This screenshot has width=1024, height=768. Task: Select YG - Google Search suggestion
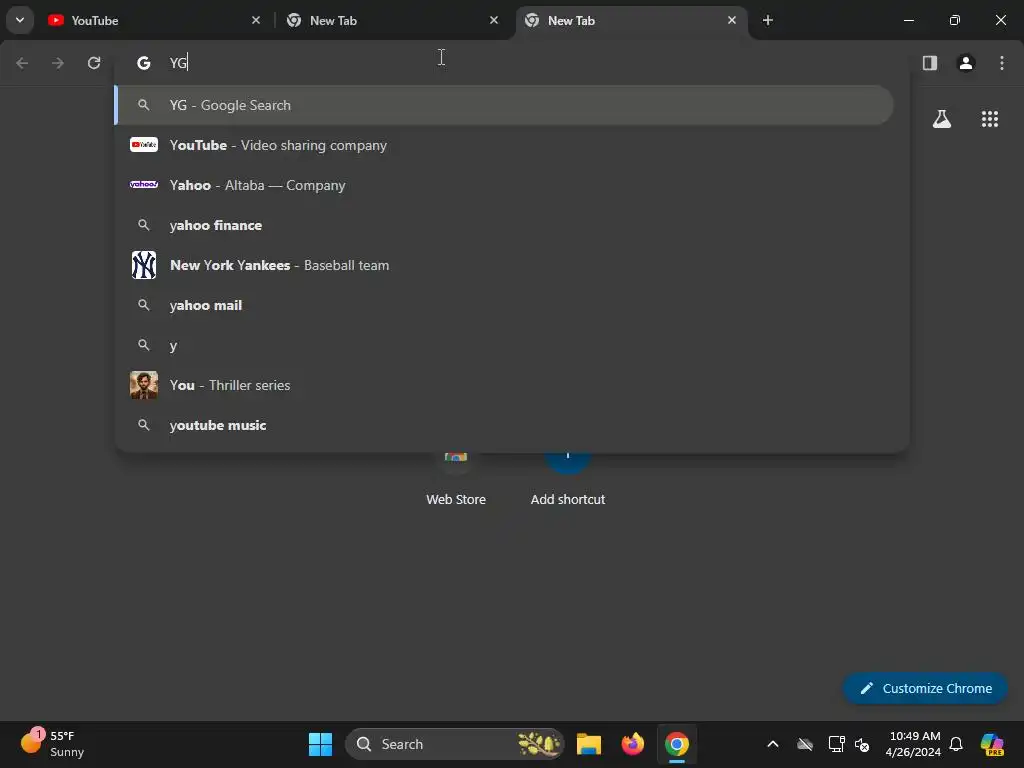[504, 105]
